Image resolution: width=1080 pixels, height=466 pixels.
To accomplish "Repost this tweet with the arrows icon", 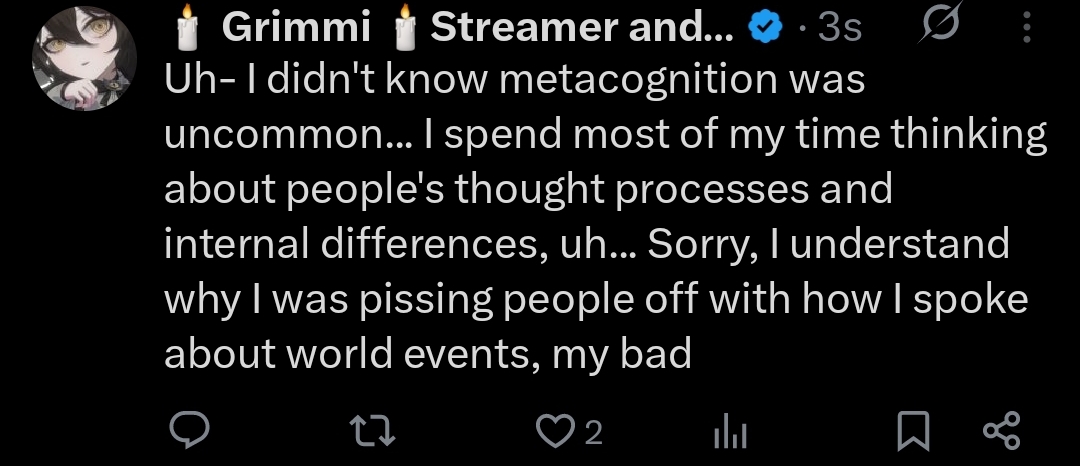I will (x=373, y=432).
